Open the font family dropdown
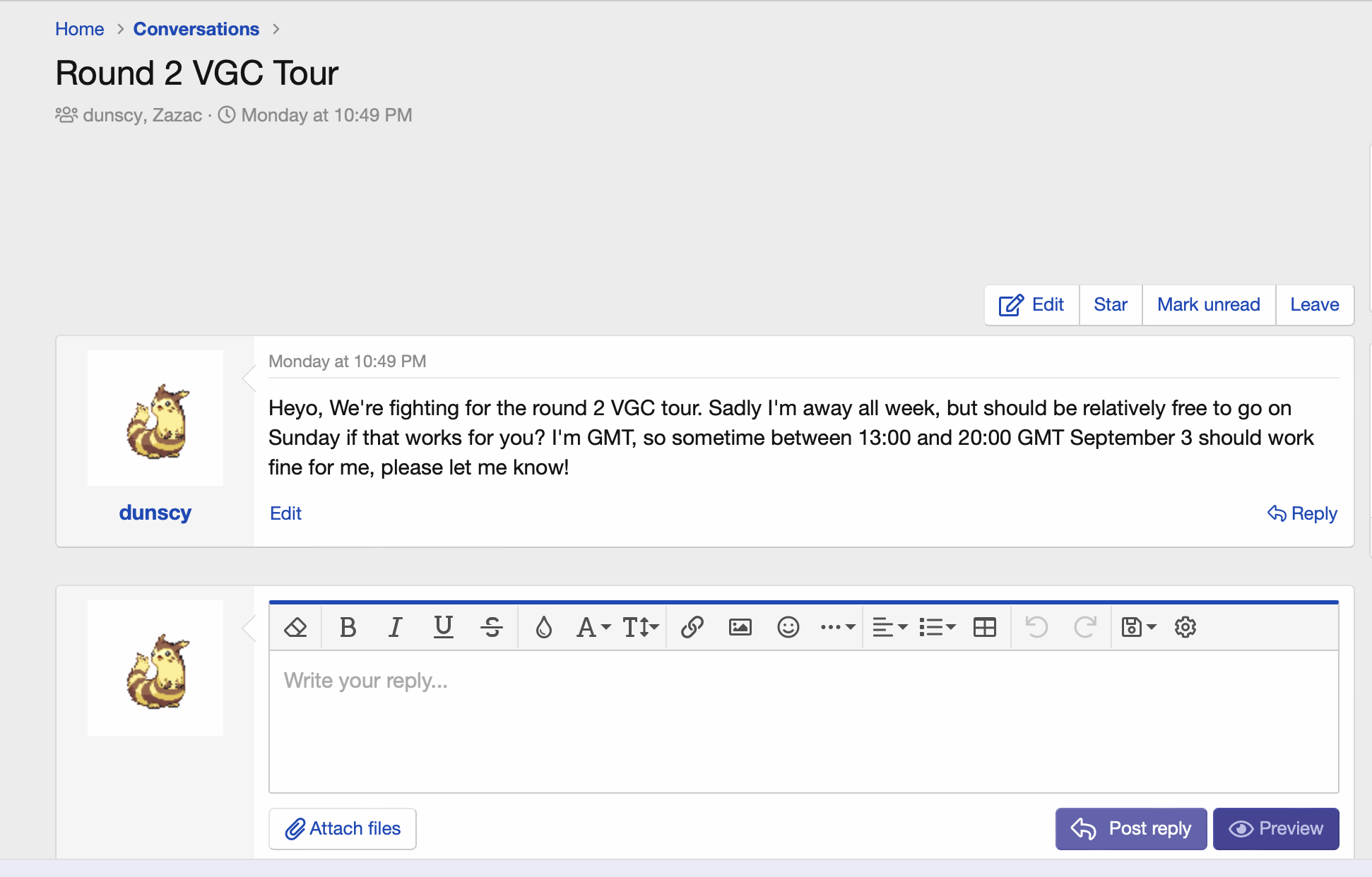This screenshot has height=877, width=1372. pyautogui.click(x=593, y=627)
